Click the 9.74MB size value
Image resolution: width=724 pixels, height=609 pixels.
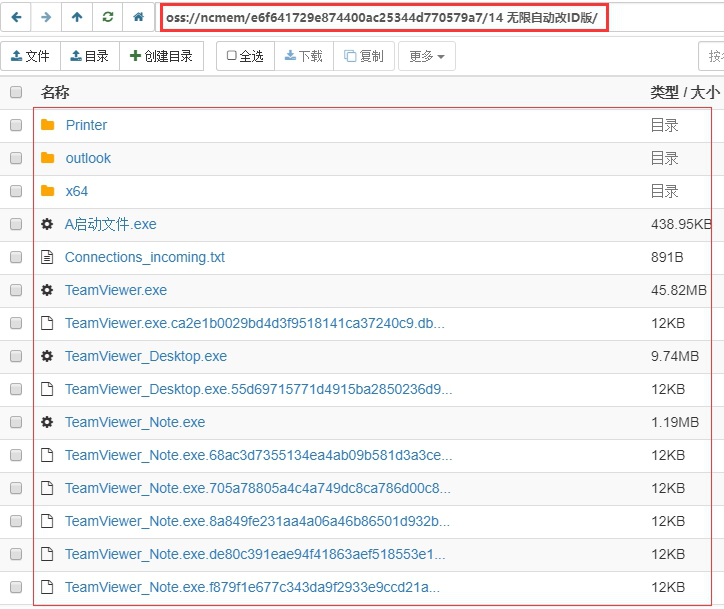(x=675, y=356)
